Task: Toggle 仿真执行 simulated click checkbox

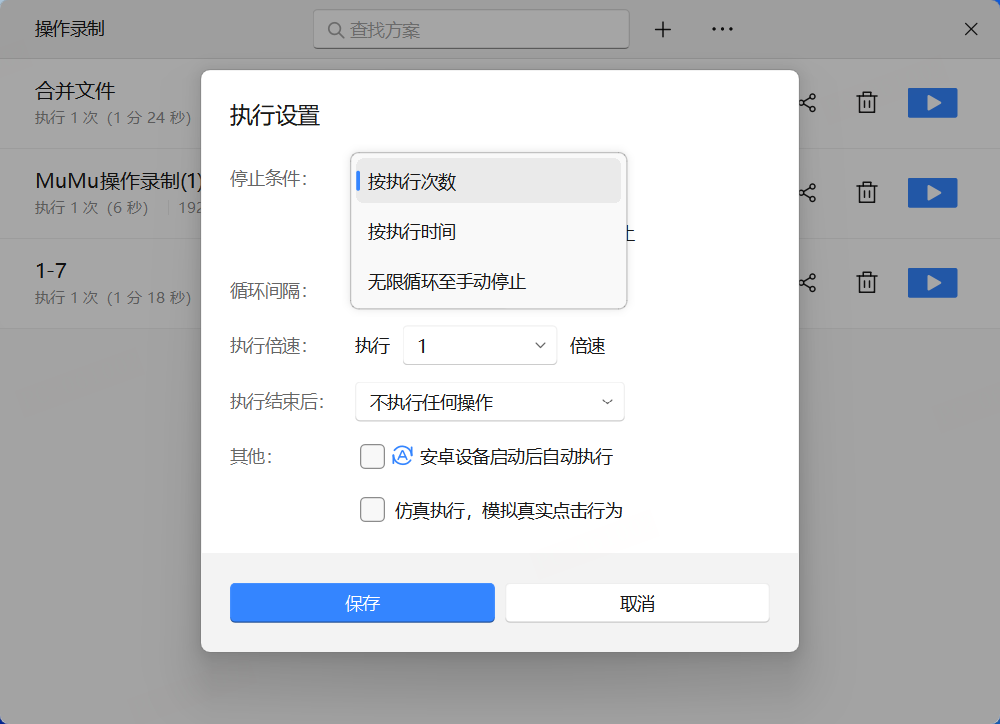Action: [372, 510]
